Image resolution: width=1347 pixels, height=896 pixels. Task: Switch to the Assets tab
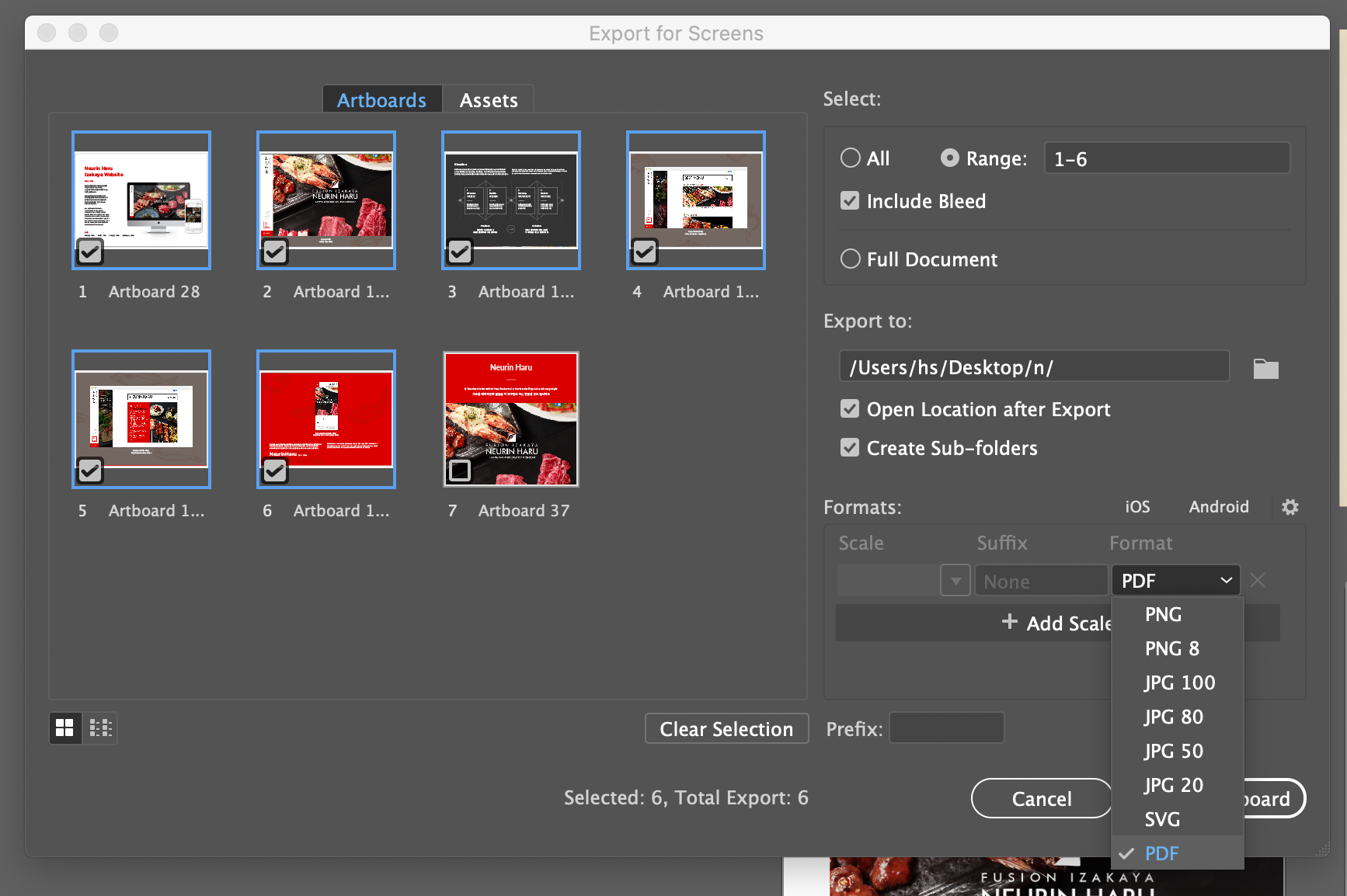point(488,100)
